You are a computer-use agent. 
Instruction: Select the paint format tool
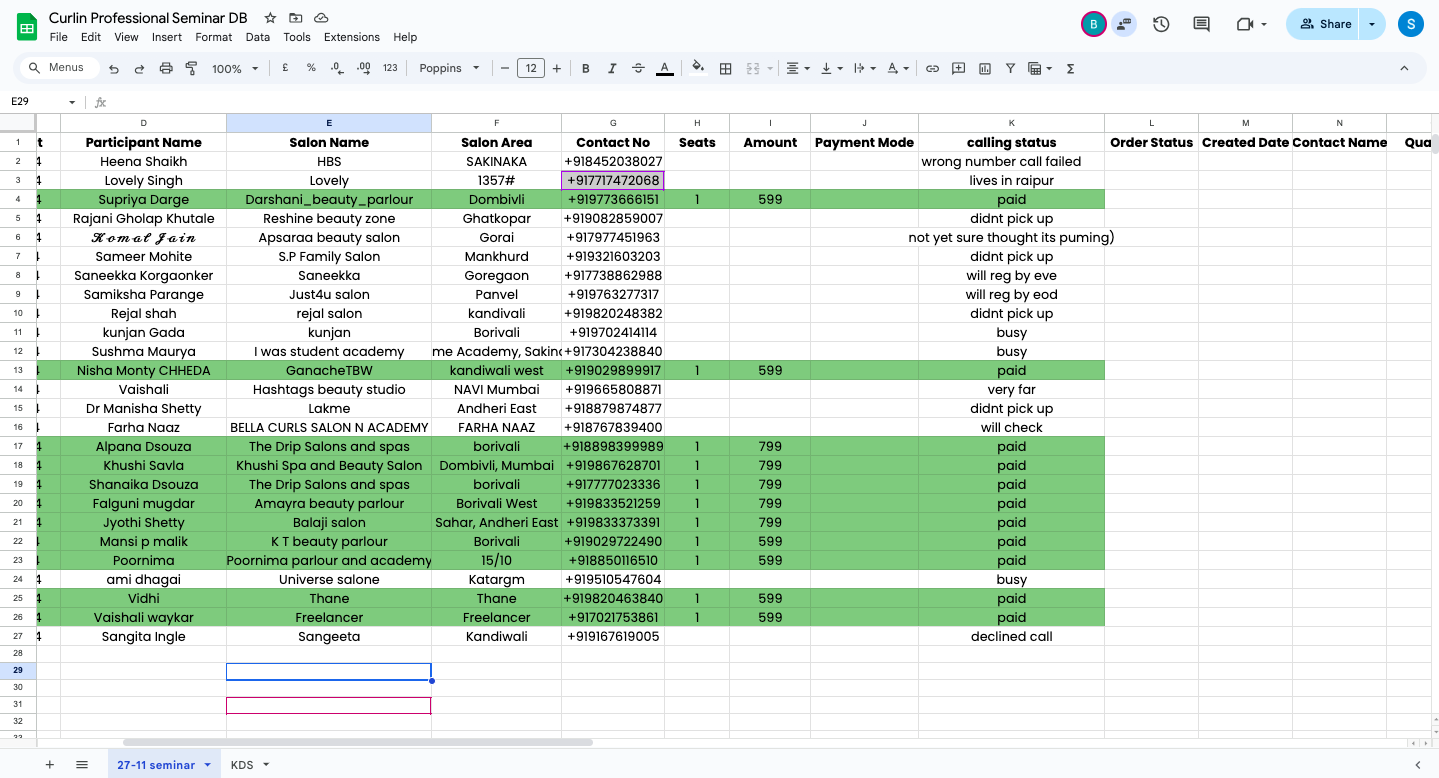(191, 69)
